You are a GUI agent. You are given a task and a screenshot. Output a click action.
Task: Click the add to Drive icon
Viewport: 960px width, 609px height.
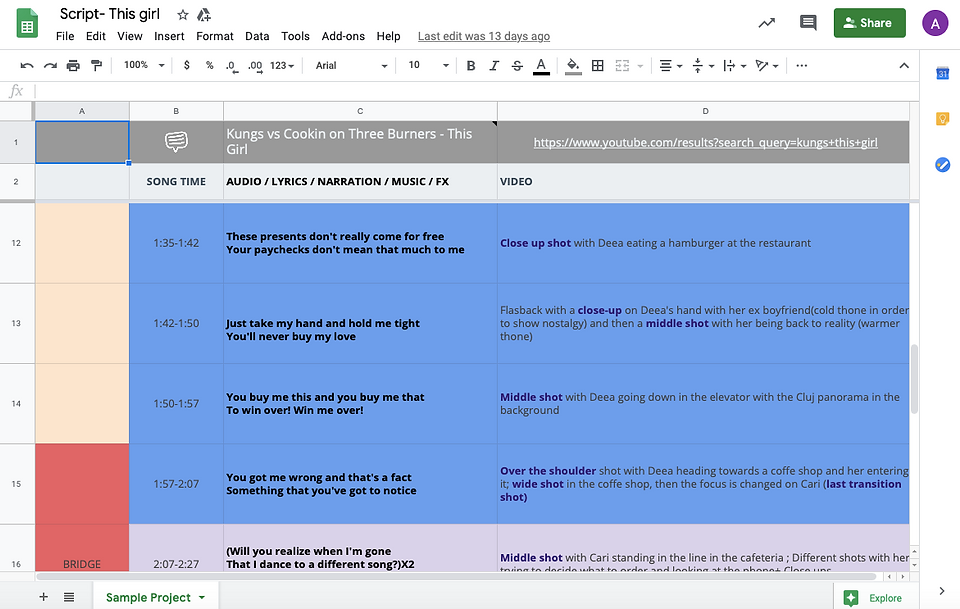(204, 15)
